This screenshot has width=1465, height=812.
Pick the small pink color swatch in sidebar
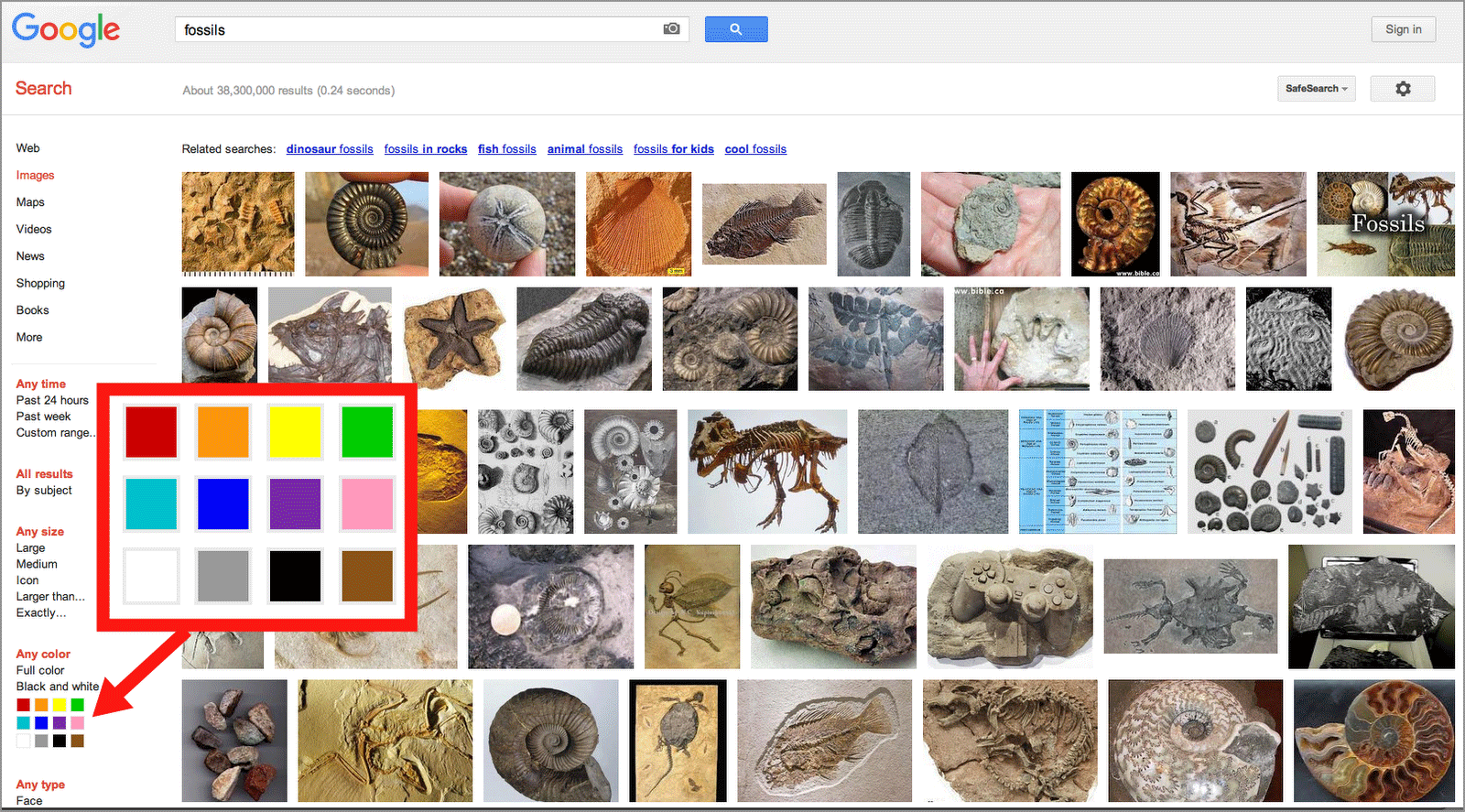click(78, 723)
